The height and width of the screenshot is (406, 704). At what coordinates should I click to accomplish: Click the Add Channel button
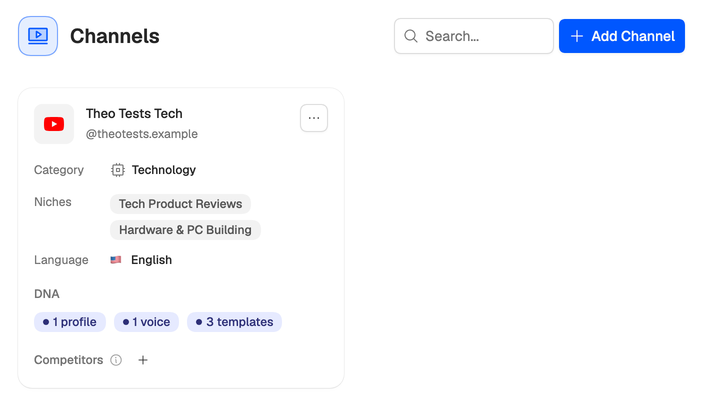(622, 36)
